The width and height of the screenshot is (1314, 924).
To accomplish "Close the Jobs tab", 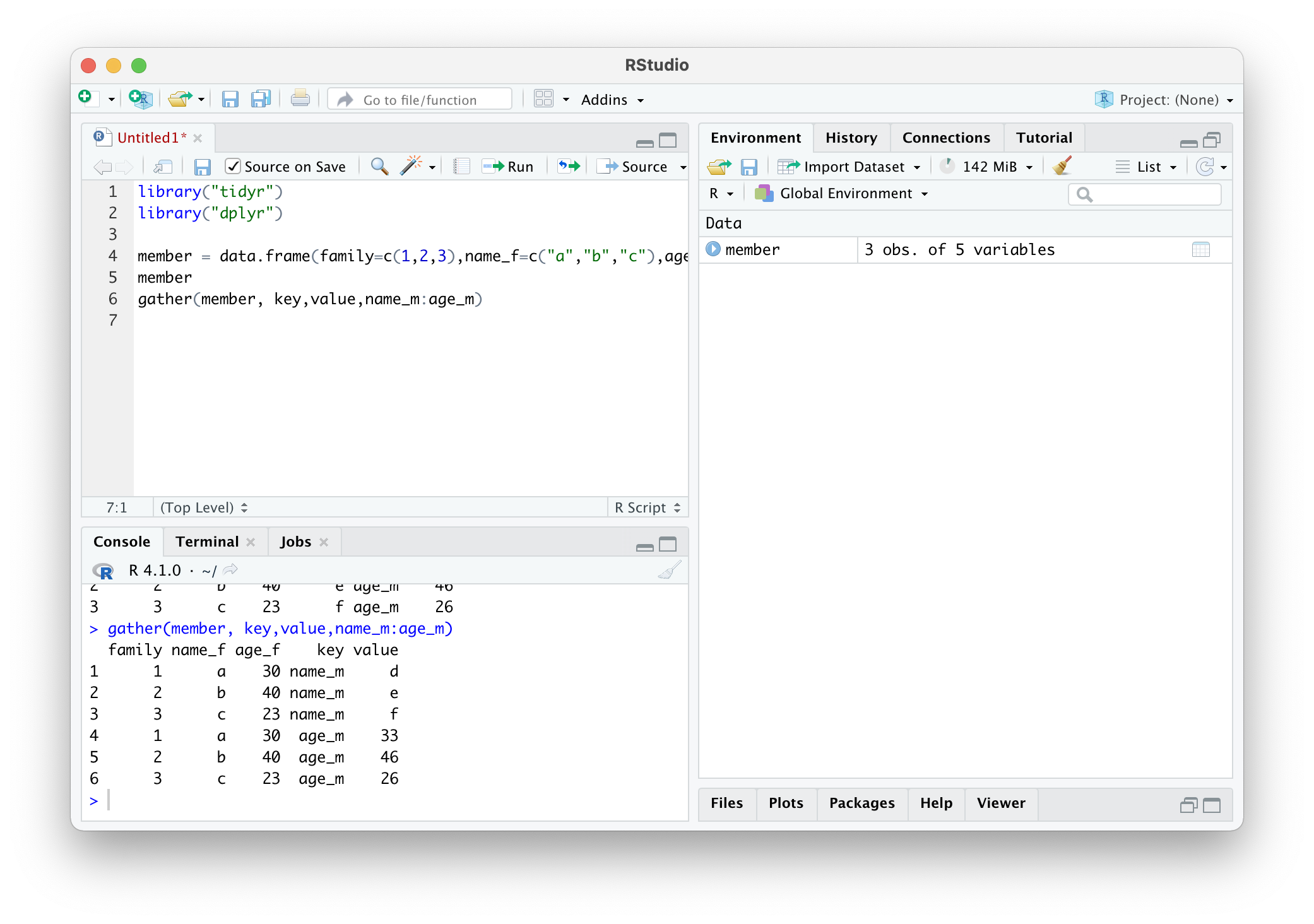I will [324, 542].
